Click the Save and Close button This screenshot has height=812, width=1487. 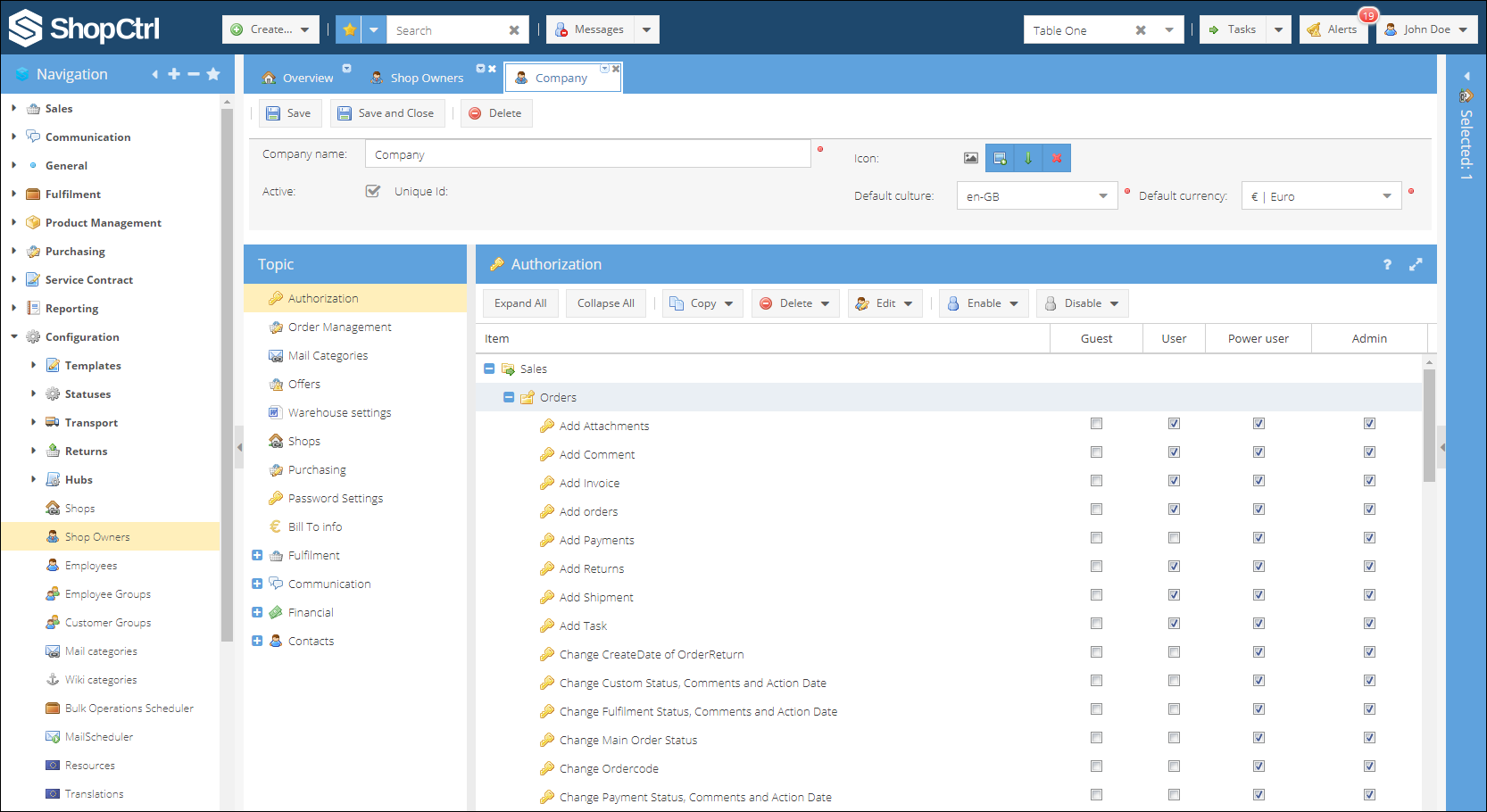point(387,113)
